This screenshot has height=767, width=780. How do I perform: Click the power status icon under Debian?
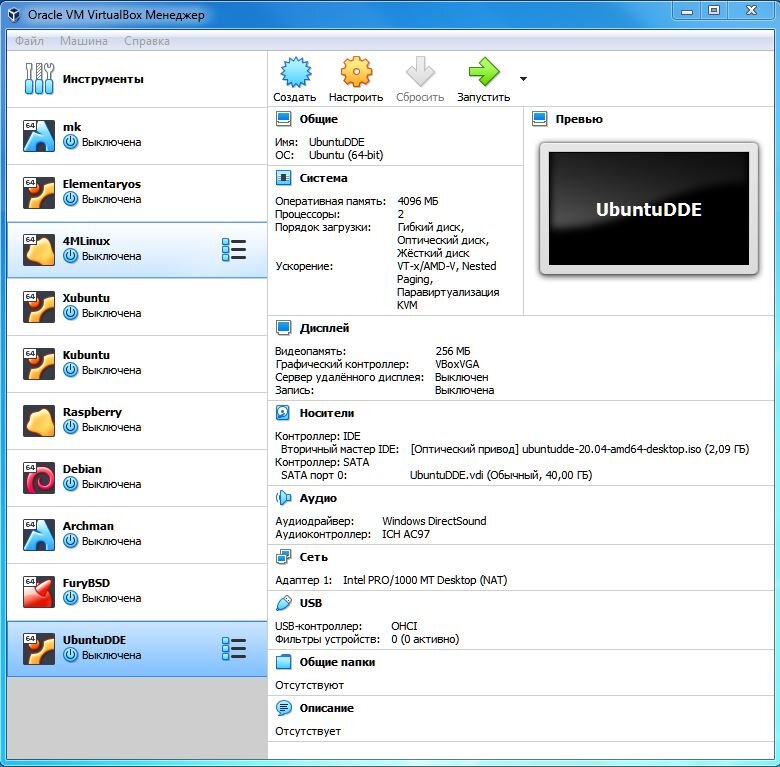(x=71, y=483)
